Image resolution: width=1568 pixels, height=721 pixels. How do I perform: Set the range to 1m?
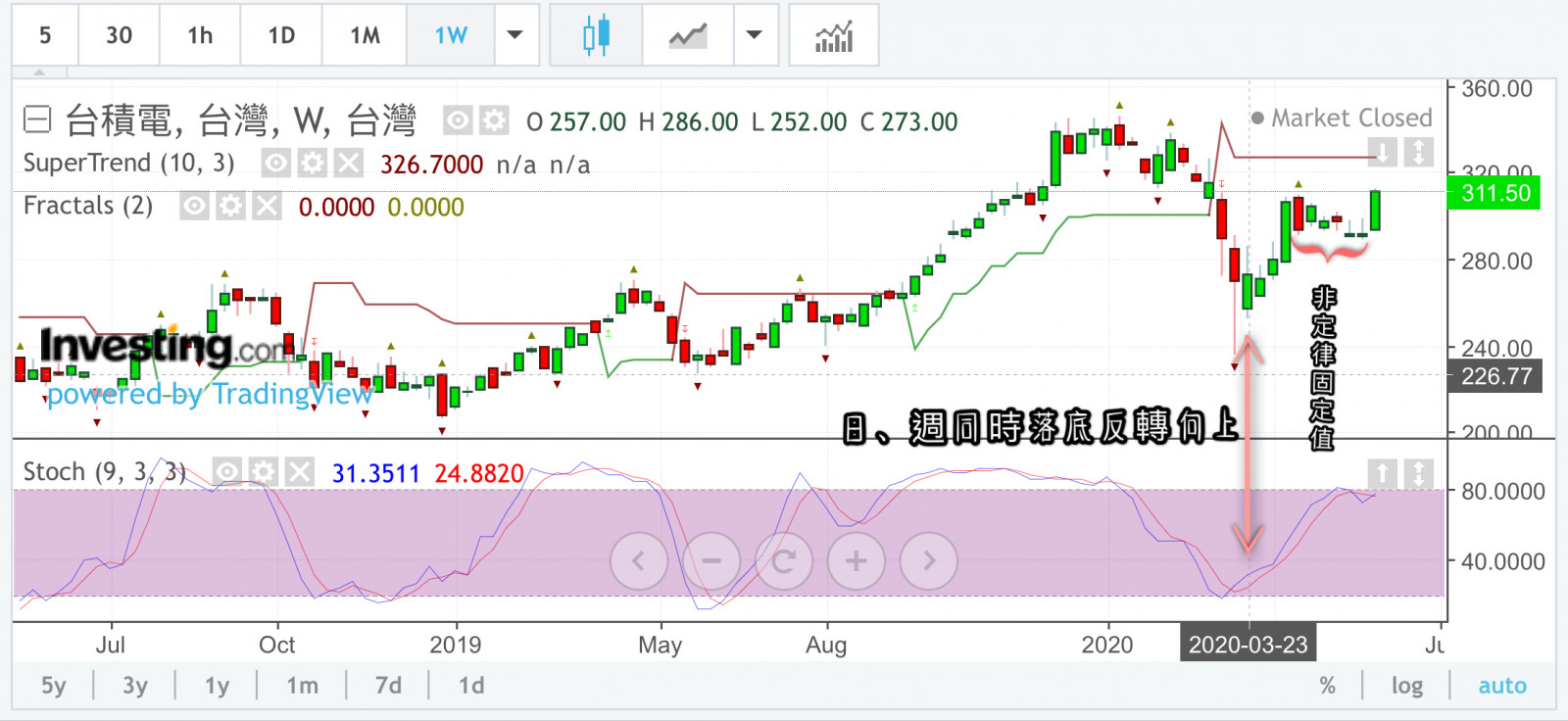pos(302,686)
